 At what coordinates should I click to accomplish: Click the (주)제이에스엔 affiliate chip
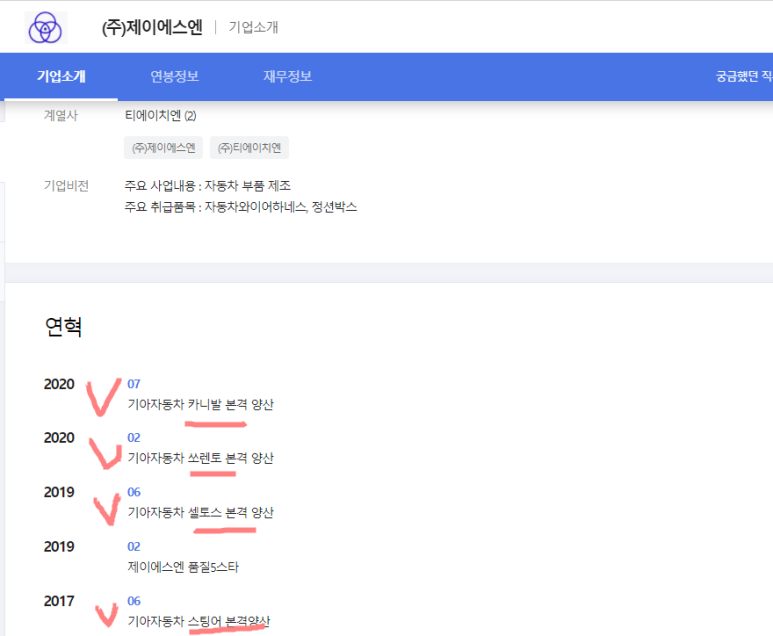tap(164, 148)
